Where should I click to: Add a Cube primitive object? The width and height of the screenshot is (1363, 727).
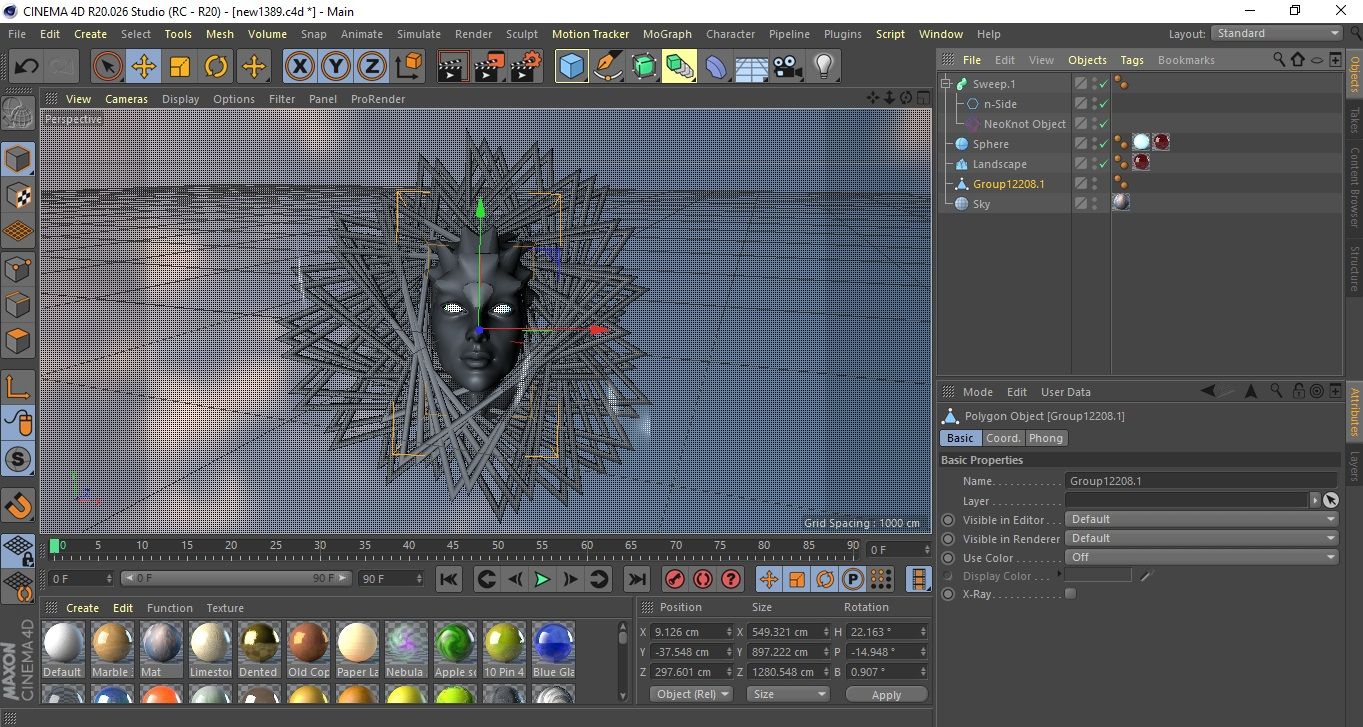click(x=571, y=67)
